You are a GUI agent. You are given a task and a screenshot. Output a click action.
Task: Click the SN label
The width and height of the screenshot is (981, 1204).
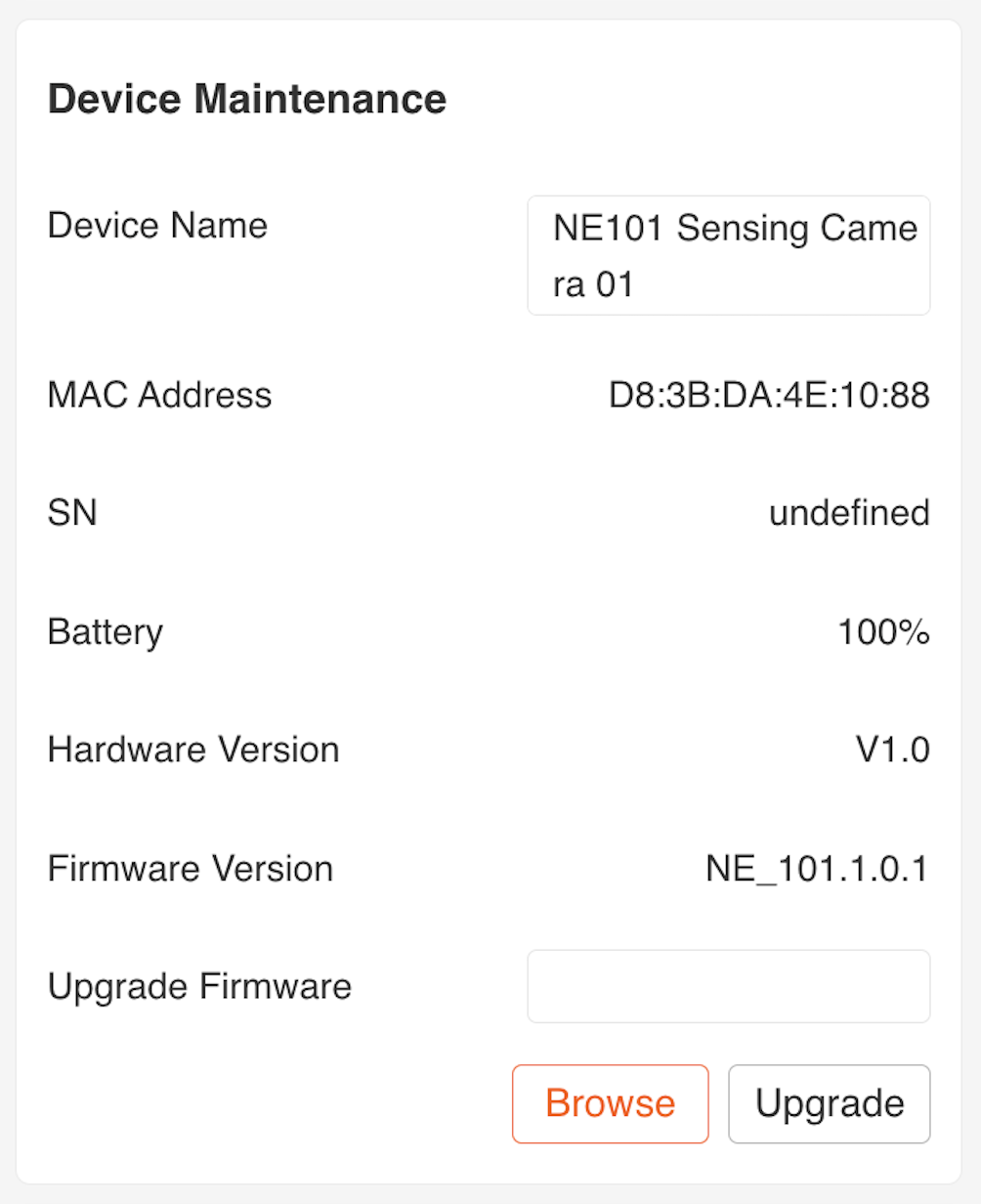pyautogui.click(x=71, y=513)
